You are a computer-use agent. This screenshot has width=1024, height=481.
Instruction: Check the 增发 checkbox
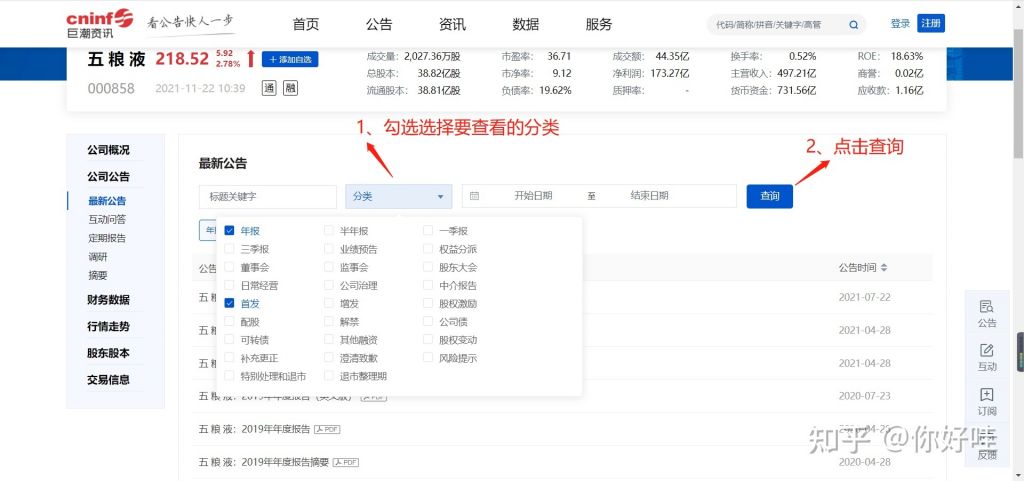pyautogui.click(x=328, y=303)
